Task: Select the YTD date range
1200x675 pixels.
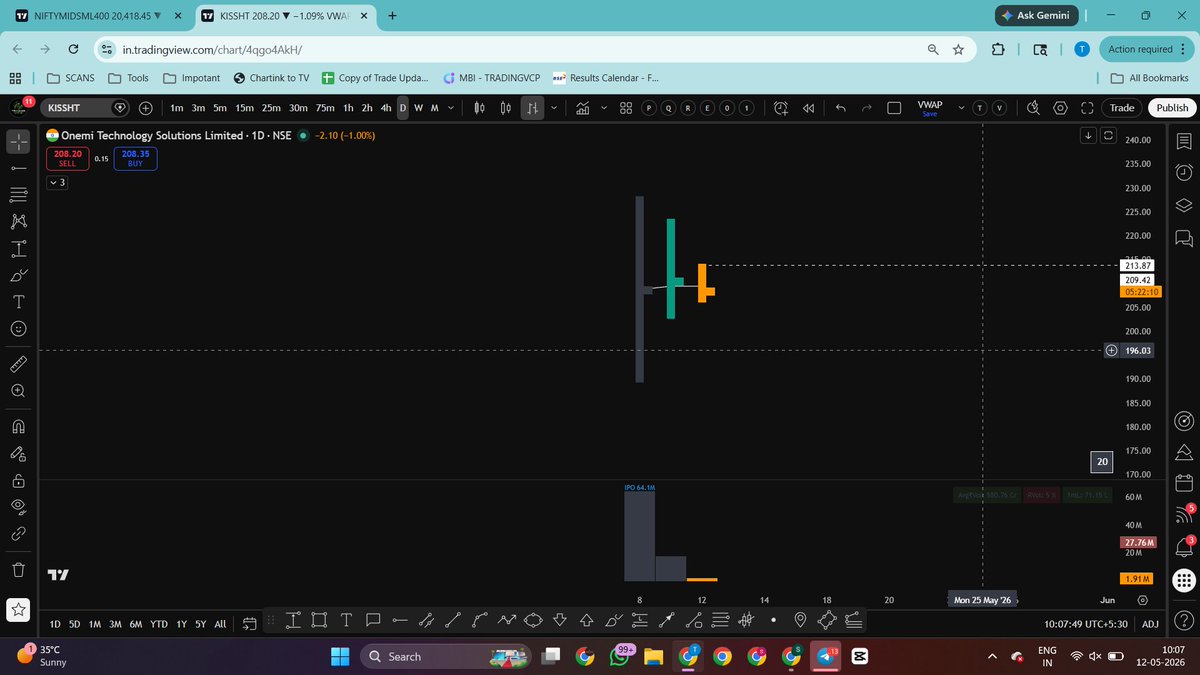Action: (159, 624)
